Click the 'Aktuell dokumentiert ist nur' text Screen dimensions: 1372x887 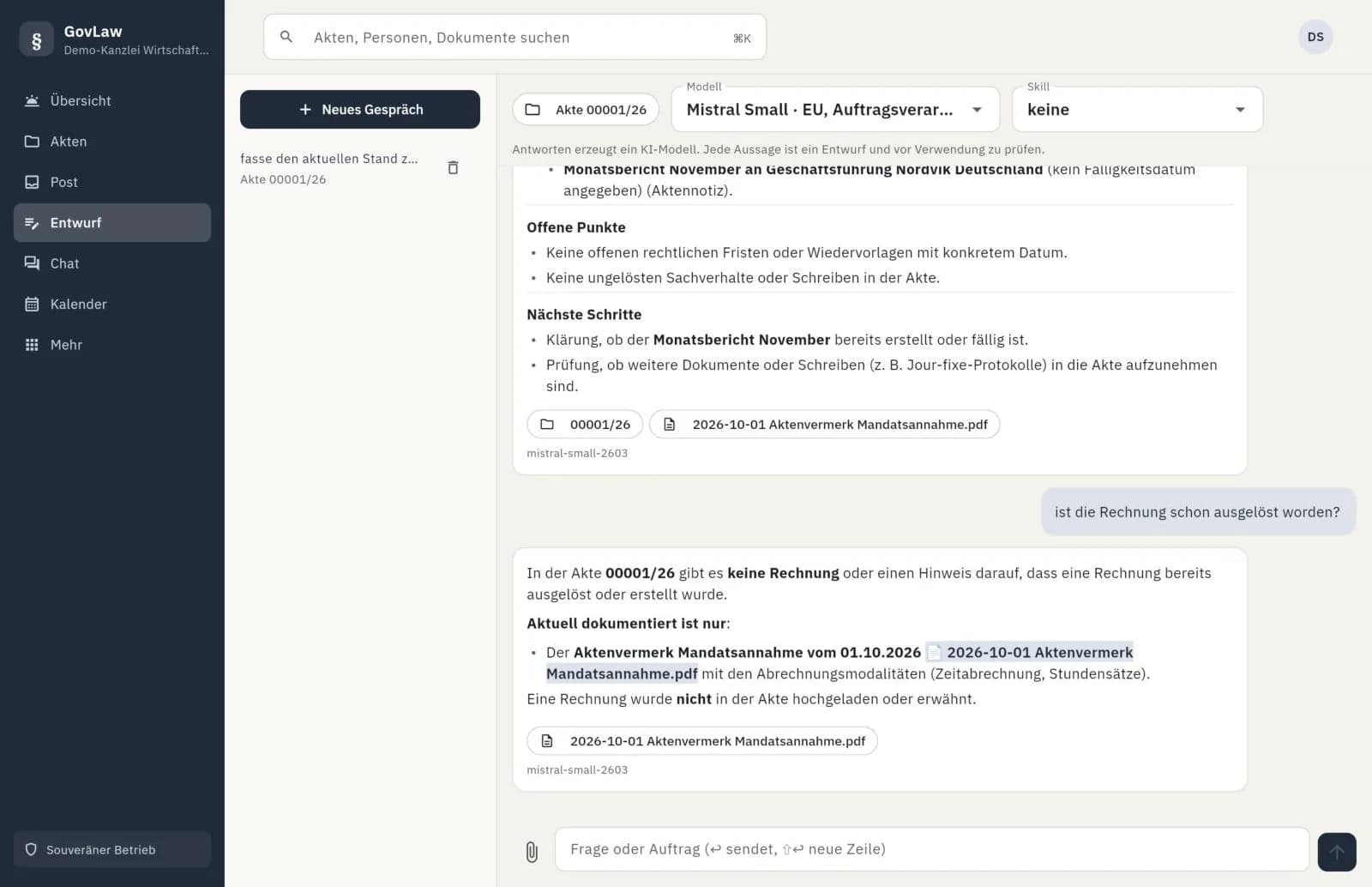(629, 624)
